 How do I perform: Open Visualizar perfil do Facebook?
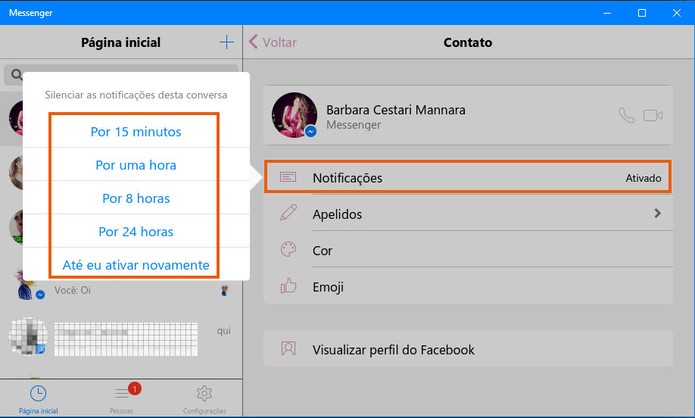468,349
